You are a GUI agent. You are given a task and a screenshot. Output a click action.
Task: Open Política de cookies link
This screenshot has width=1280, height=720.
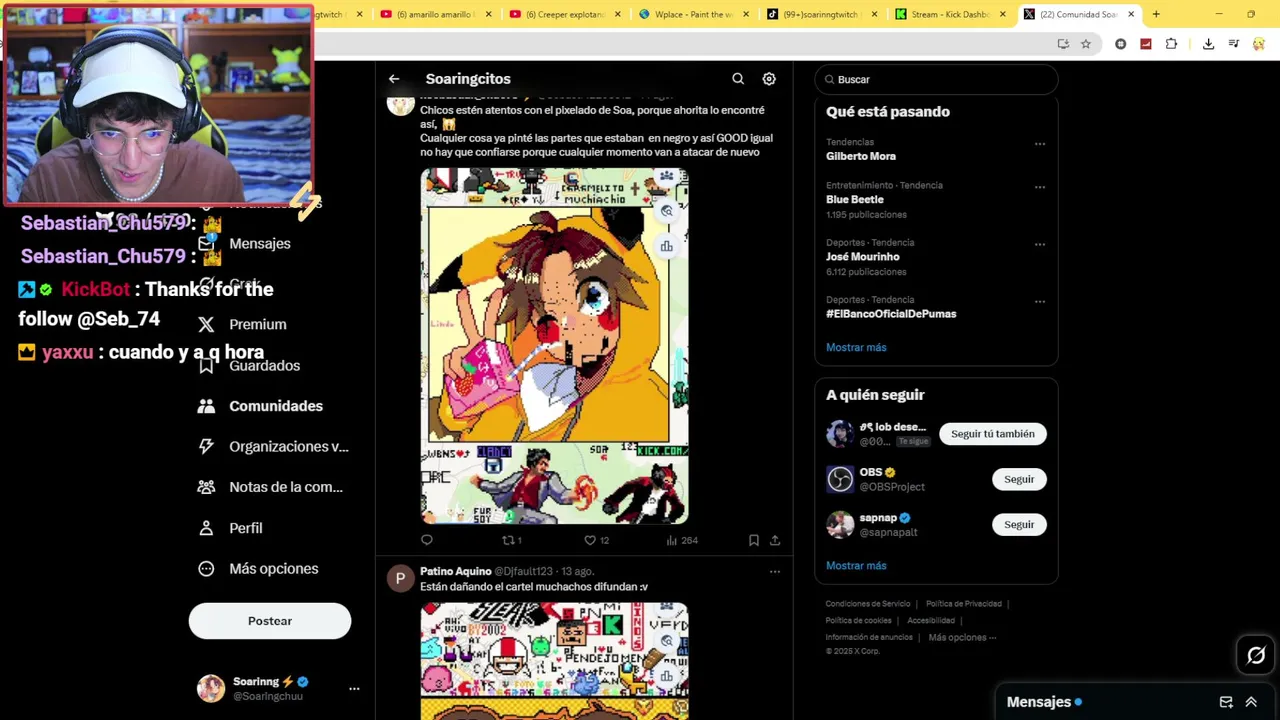pos(858,621)
